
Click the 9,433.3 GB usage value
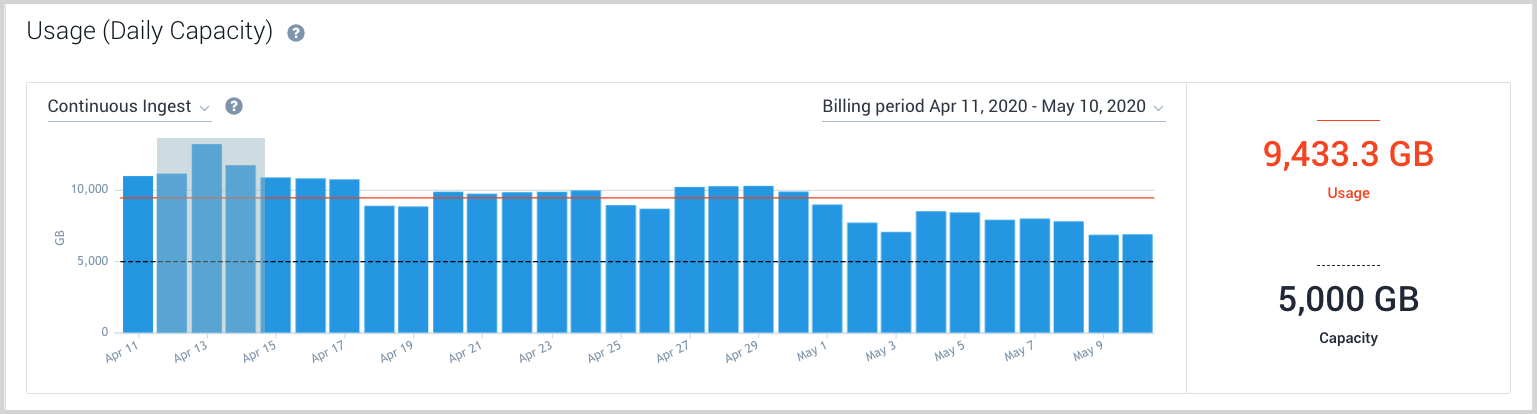point(1348,154)
